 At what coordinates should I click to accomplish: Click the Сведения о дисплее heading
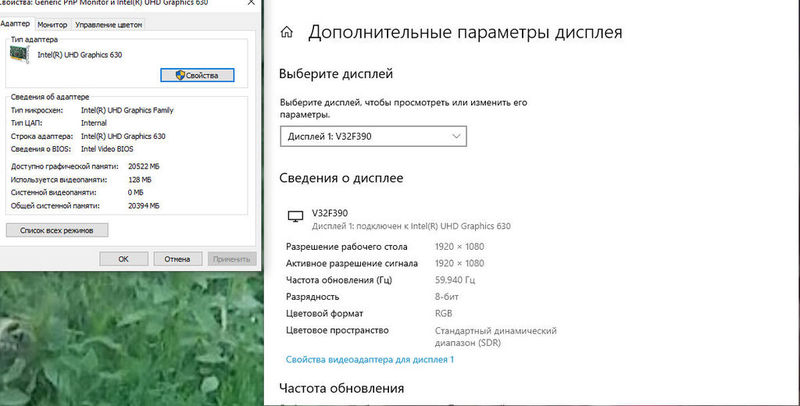click(341, 178)
